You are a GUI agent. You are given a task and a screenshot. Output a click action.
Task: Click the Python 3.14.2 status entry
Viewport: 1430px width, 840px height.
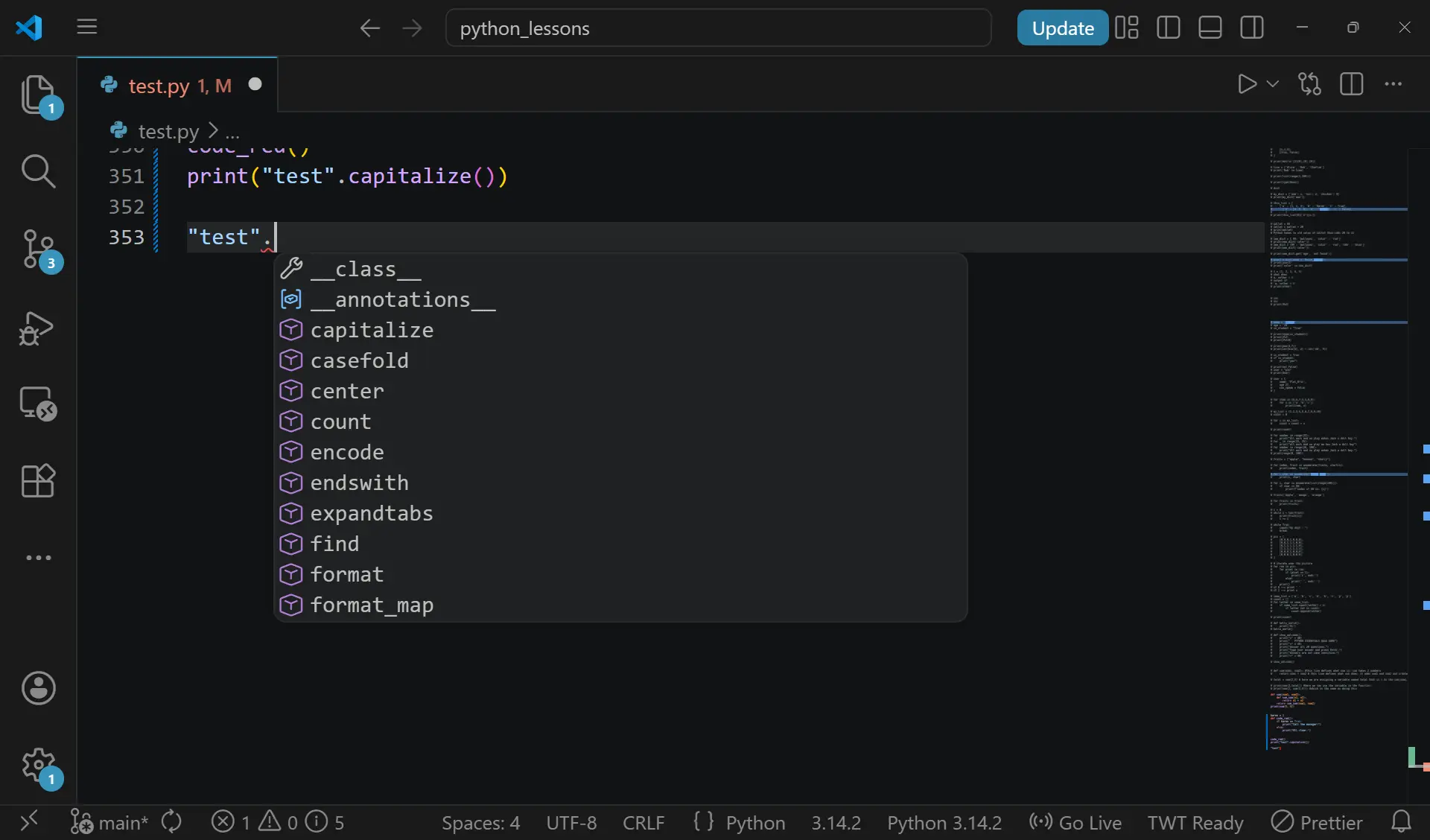coord(944,823)
